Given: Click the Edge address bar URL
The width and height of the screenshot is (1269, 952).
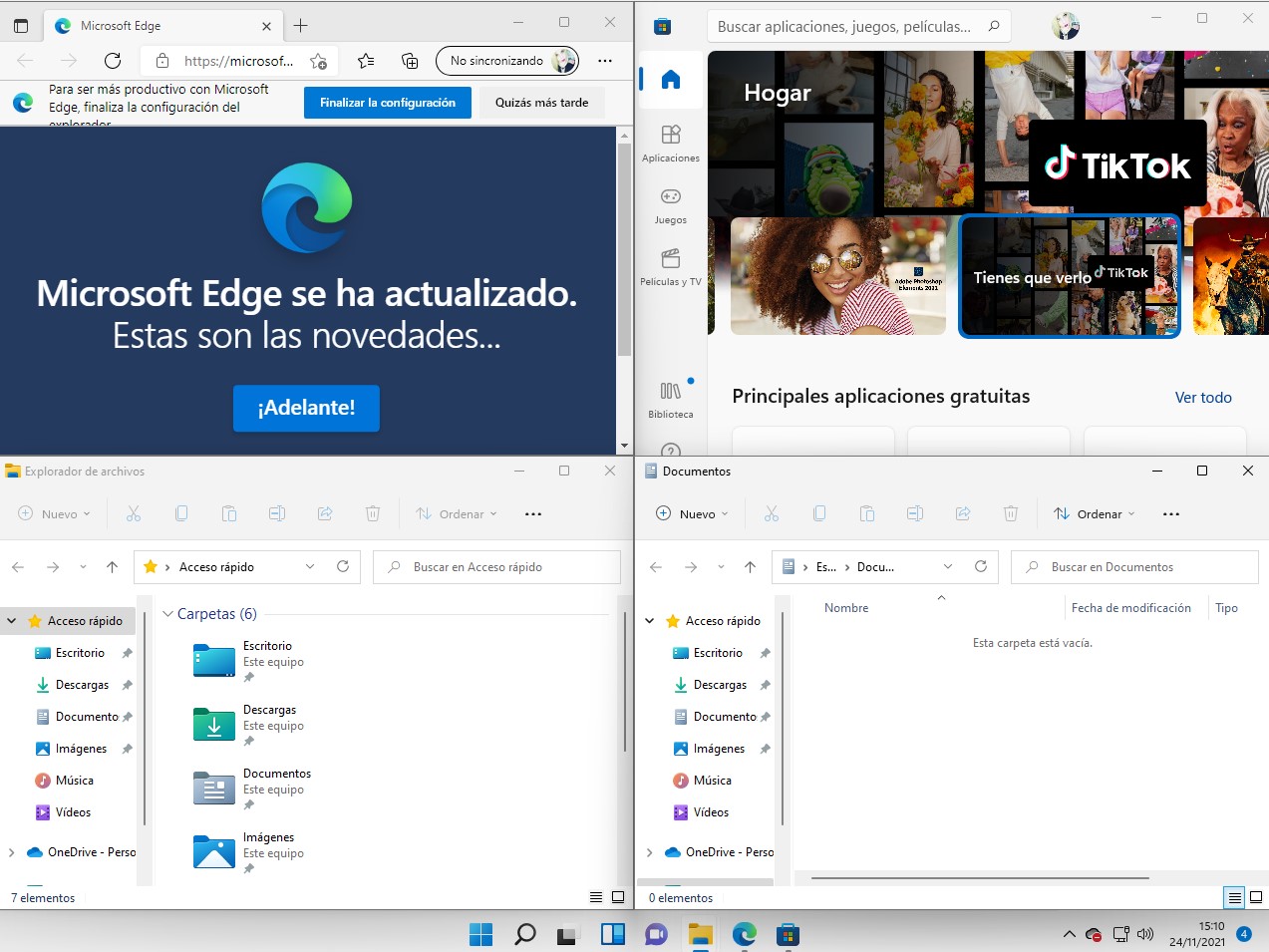Looking at the screenshot, I should (x=238, y=61).
